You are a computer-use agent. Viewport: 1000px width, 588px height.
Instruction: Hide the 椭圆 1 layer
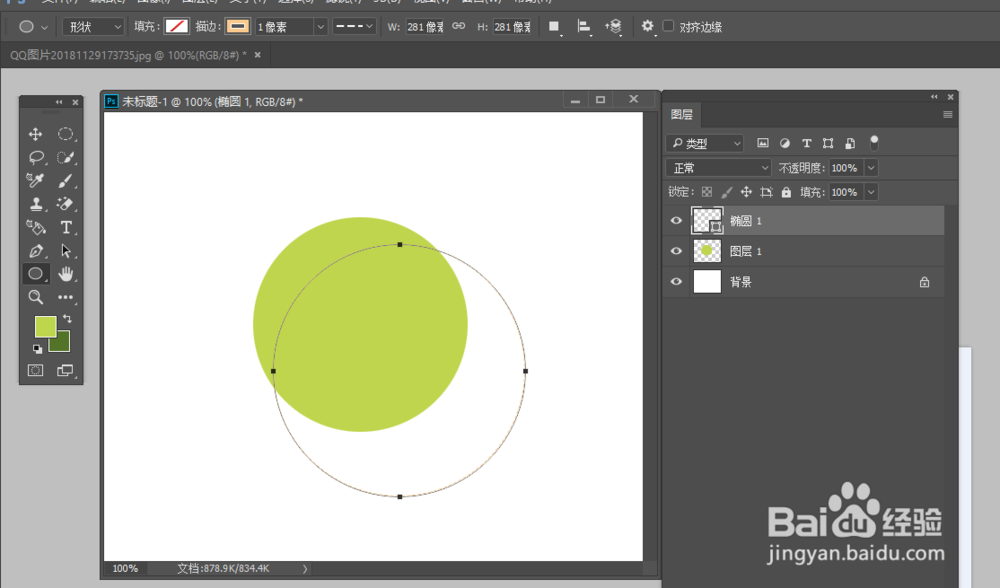click(676, 221)
